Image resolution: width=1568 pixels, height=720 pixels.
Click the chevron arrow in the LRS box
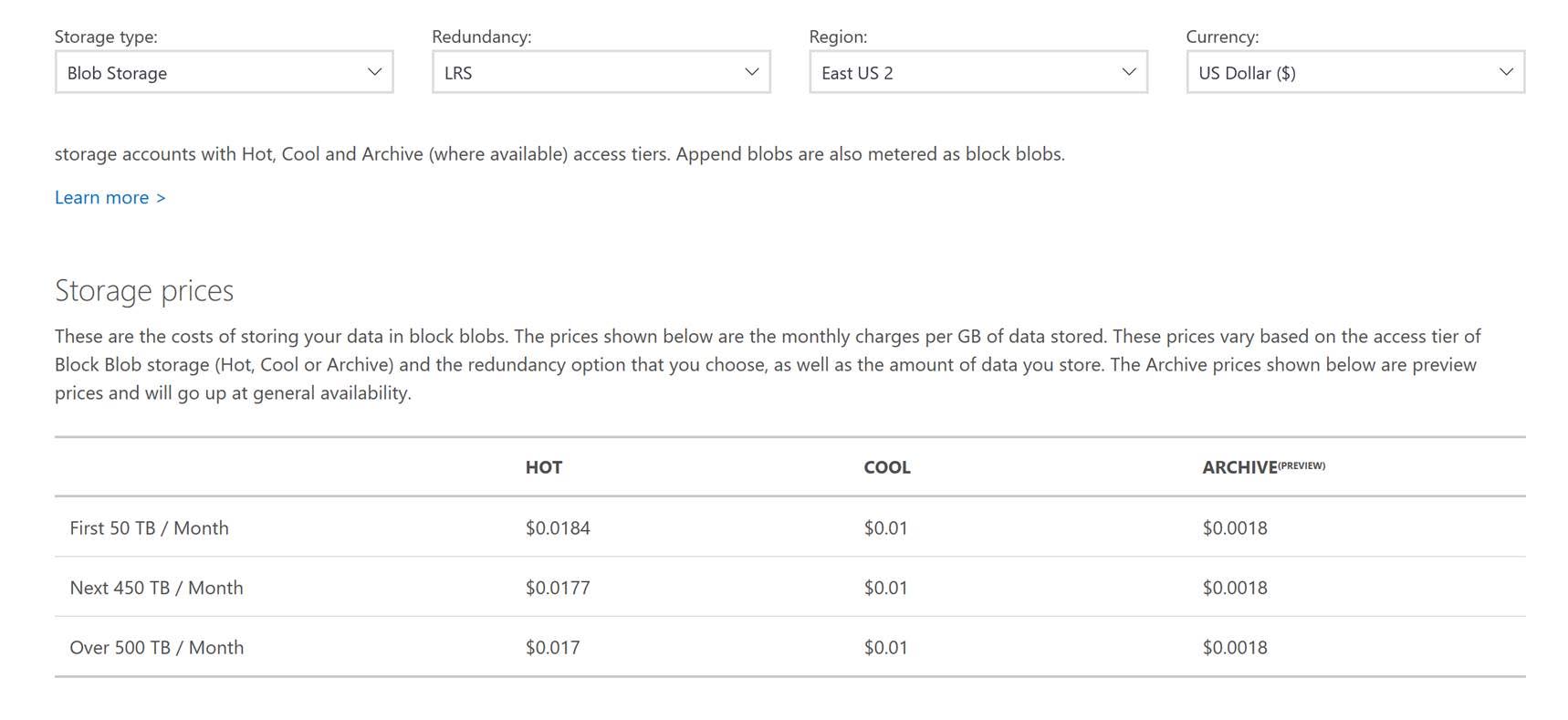click(751, 72)
